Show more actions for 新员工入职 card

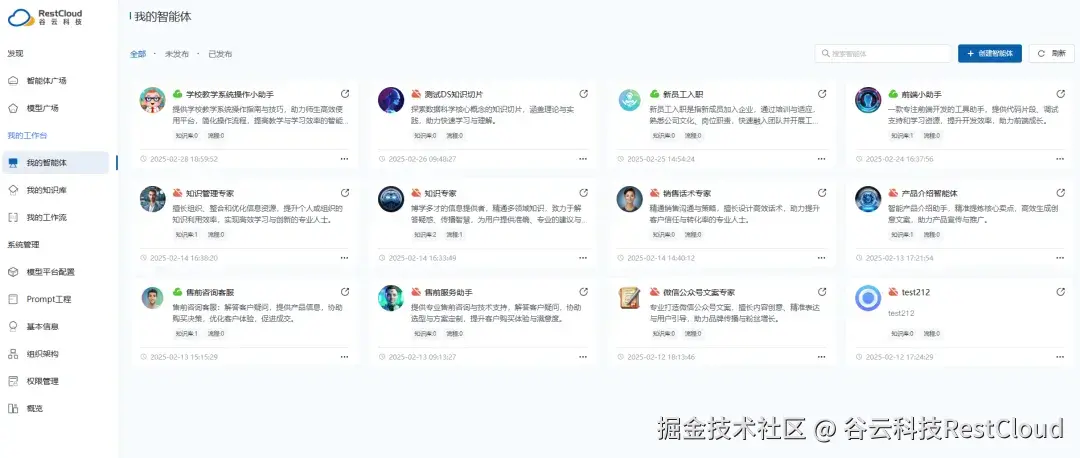click(x=821, y=158)
